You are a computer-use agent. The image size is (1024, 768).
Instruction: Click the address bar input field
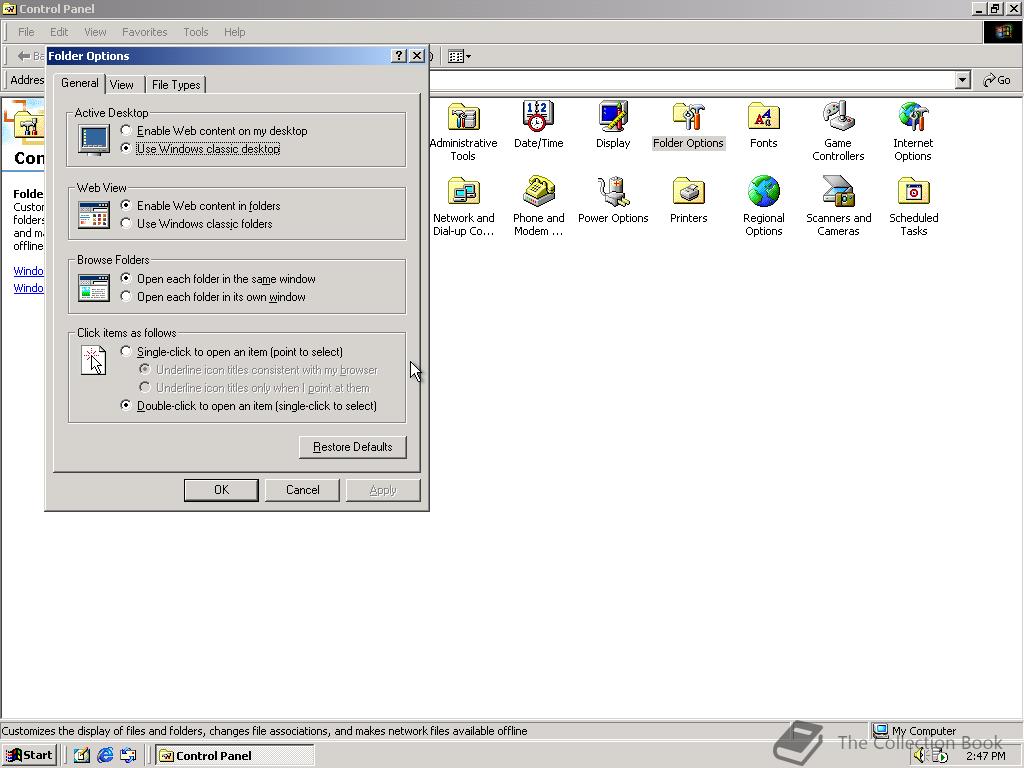[691, 80]
